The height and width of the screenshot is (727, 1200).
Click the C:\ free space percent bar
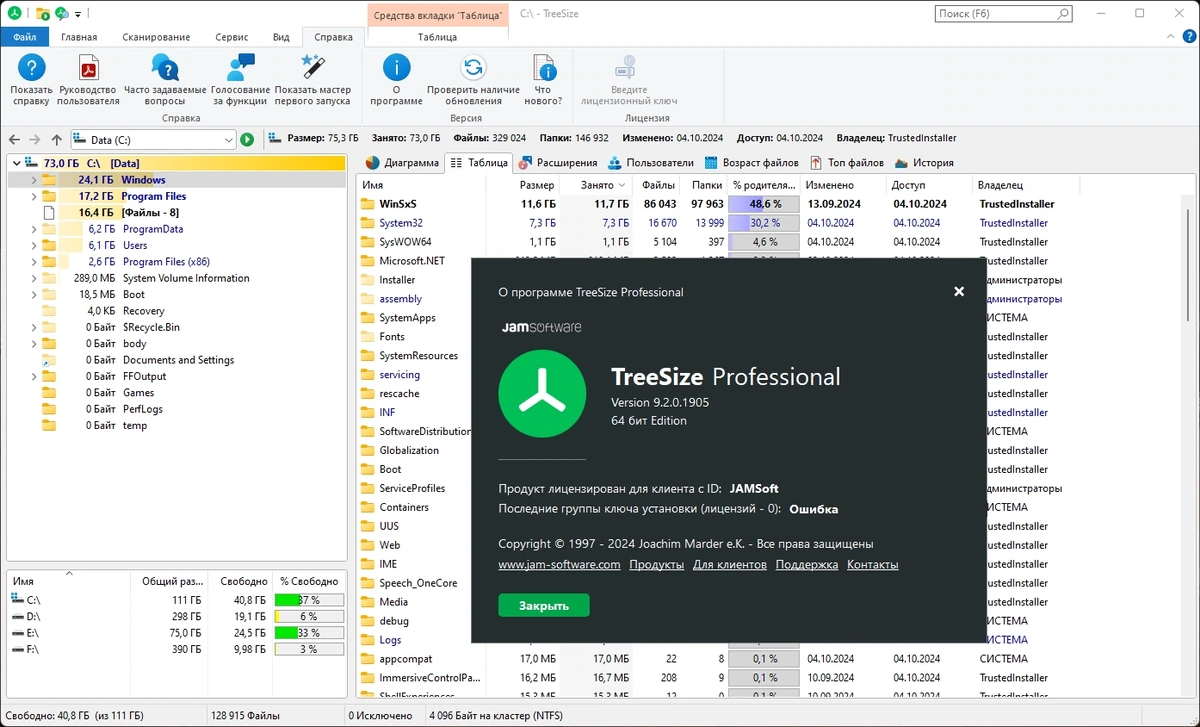(x=309, y=600)
